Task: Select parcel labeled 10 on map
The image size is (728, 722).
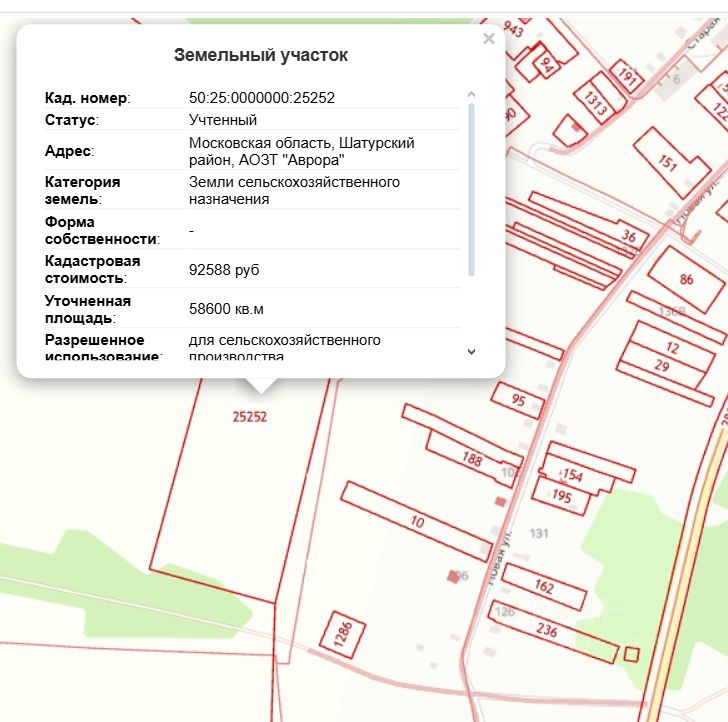Action: [x=416, y=521]
